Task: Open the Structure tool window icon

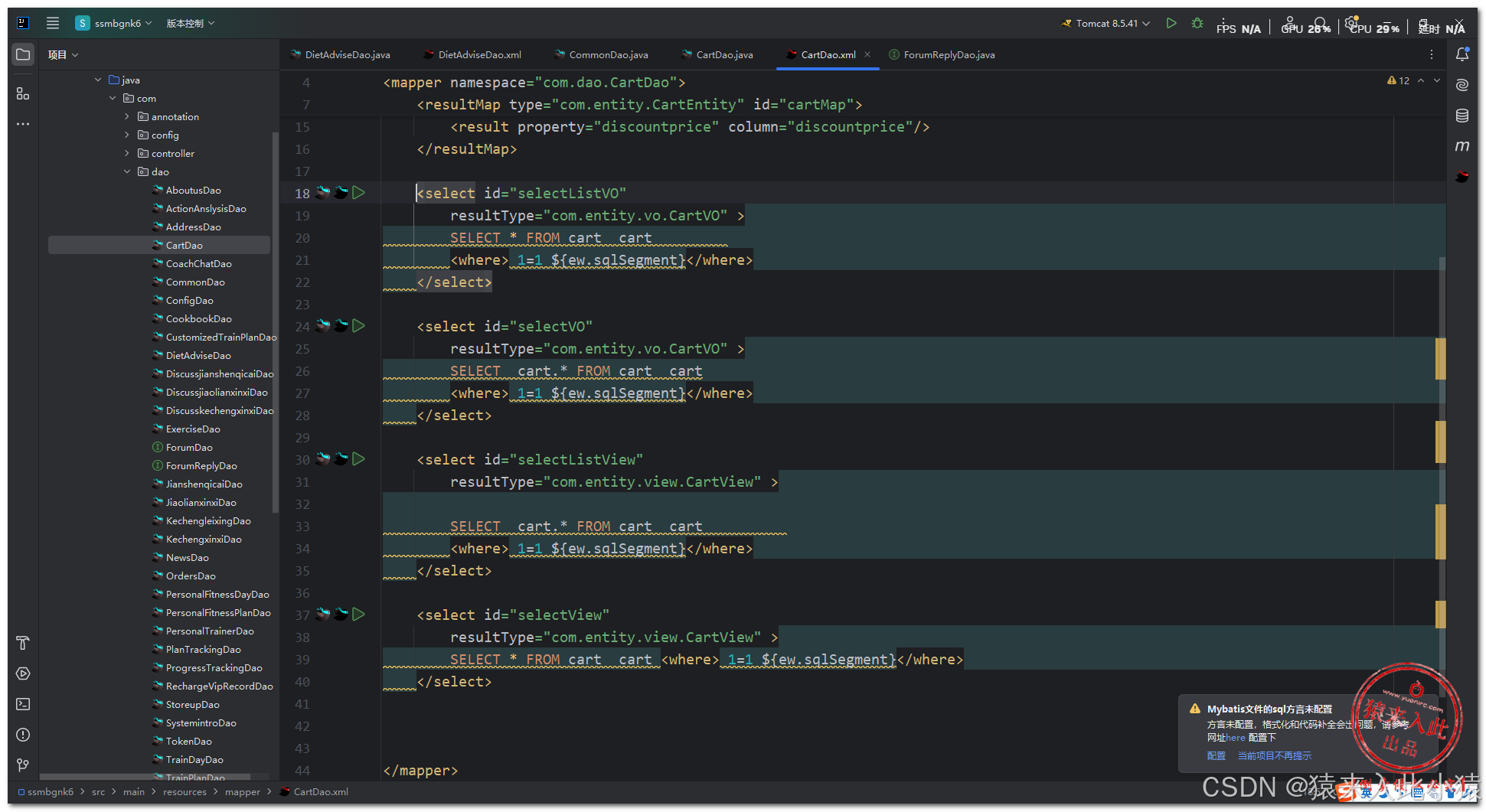Action: [23, 93]
